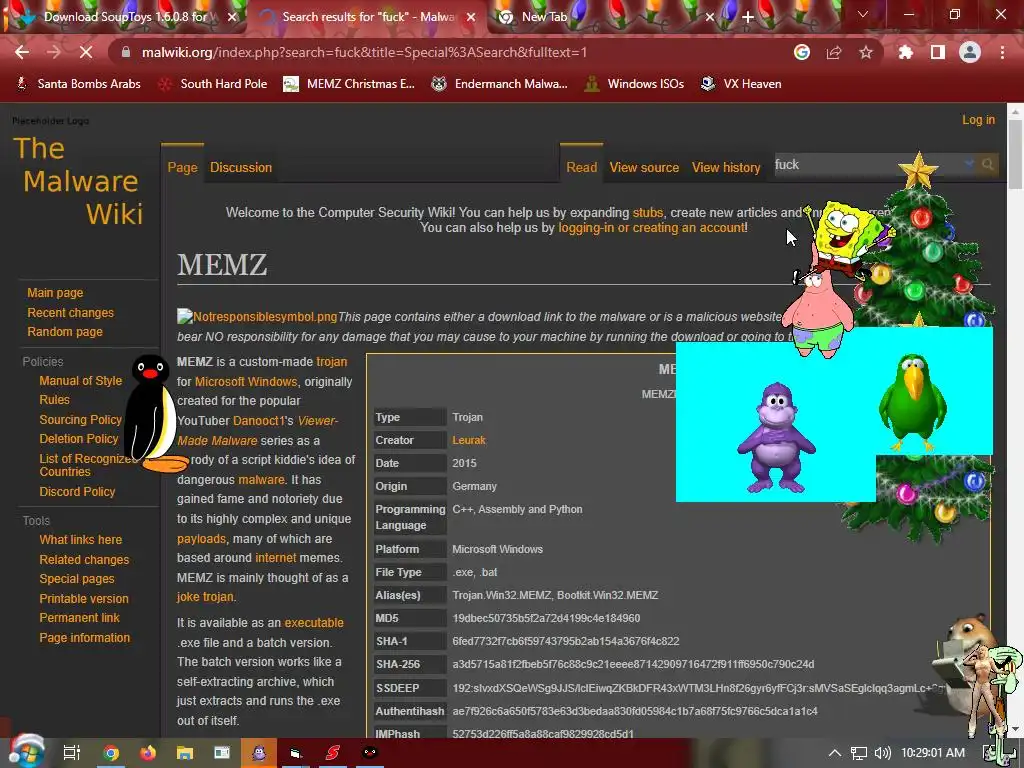
Task: Bookmark this page with the star icon
Action: coord(866,52)
